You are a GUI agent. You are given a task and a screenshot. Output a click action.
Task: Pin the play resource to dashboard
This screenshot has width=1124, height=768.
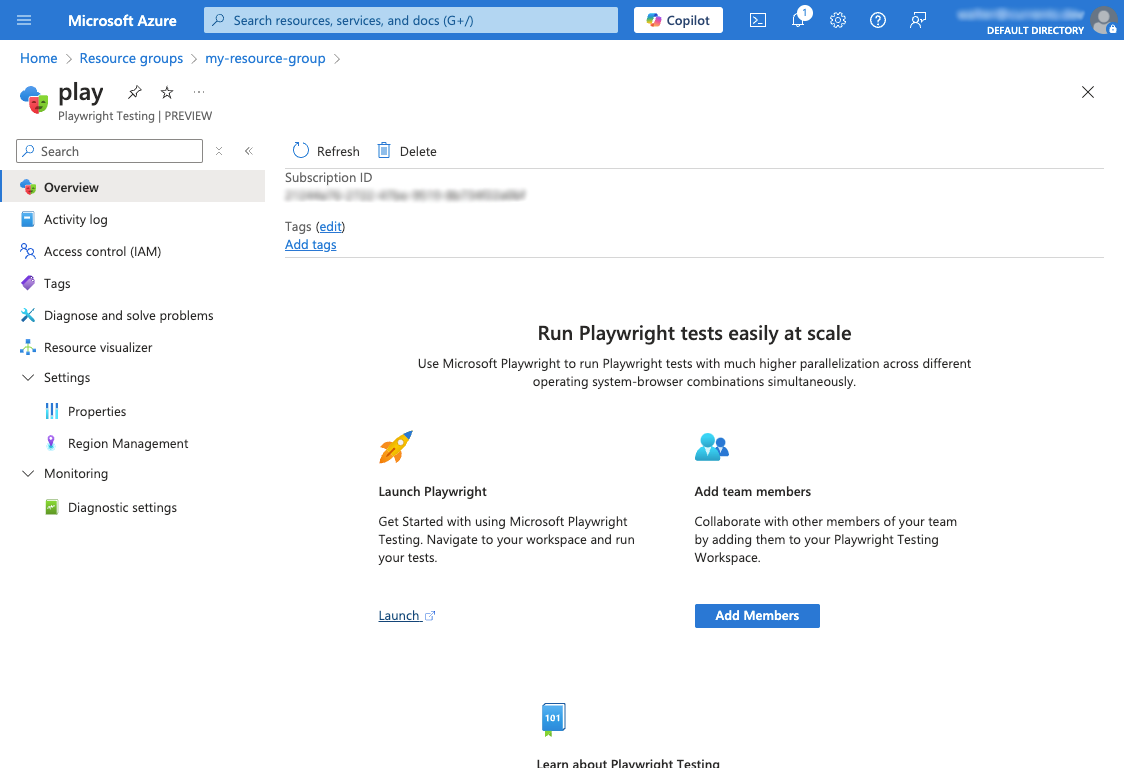(x=135, y=92)
